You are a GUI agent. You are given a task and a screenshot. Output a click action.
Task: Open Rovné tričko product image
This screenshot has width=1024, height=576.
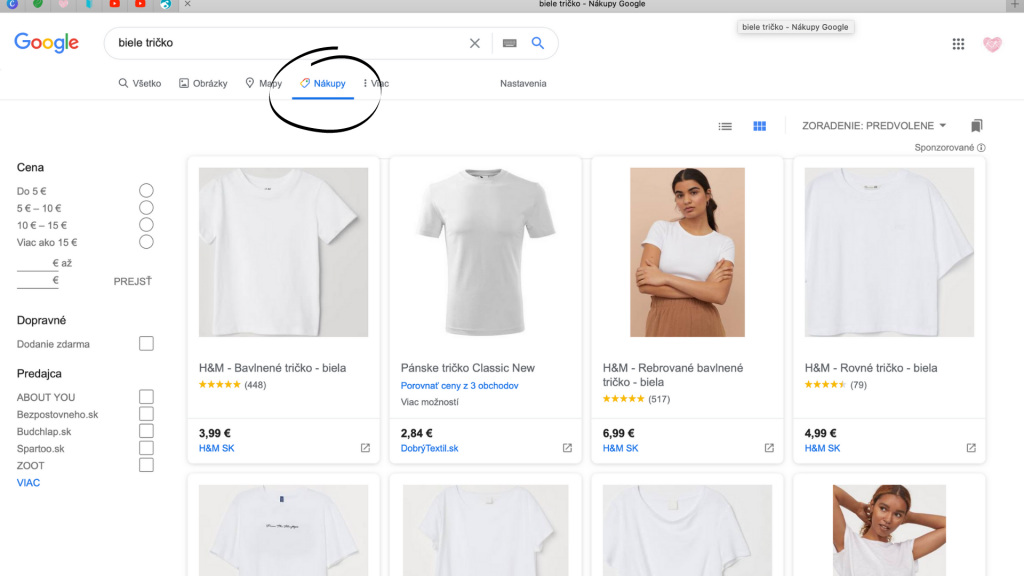(x=889, y=252)
